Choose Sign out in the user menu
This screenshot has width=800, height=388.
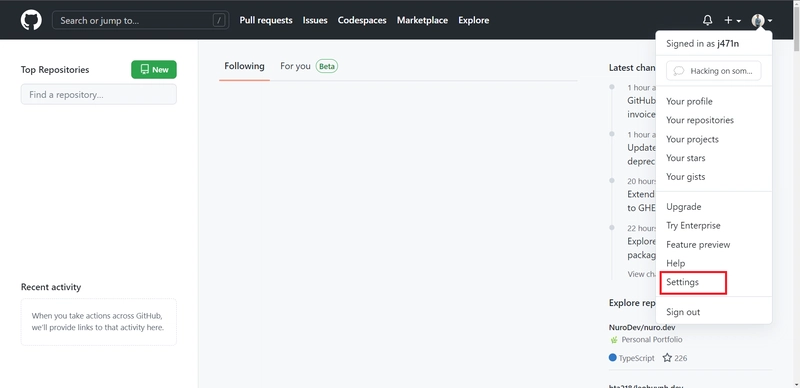(683, 312)
